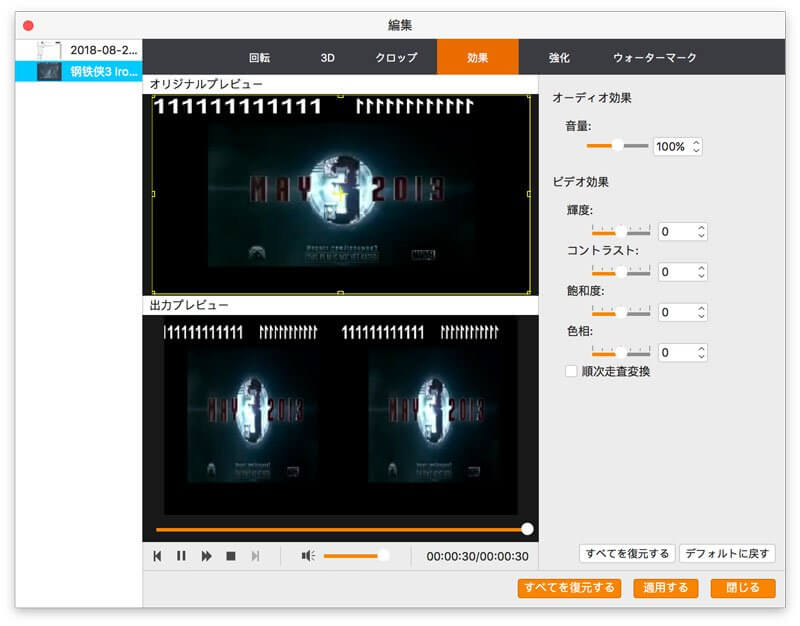Jump to previous frame in playback controls
The width and height of the screenshot is (800, 626).
coord(157,556)
